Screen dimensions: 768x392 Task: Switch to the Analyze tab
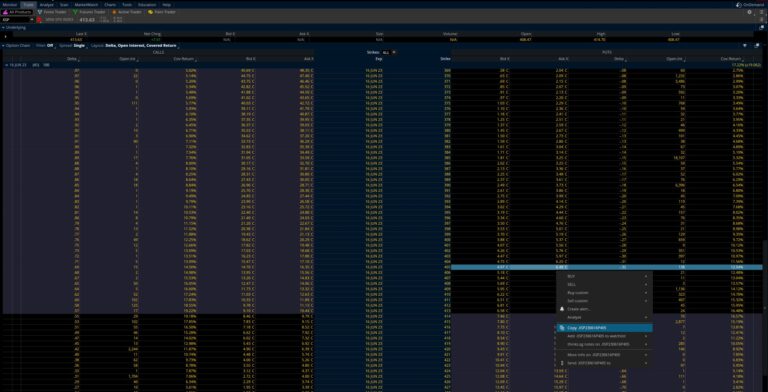click(46, 4)
